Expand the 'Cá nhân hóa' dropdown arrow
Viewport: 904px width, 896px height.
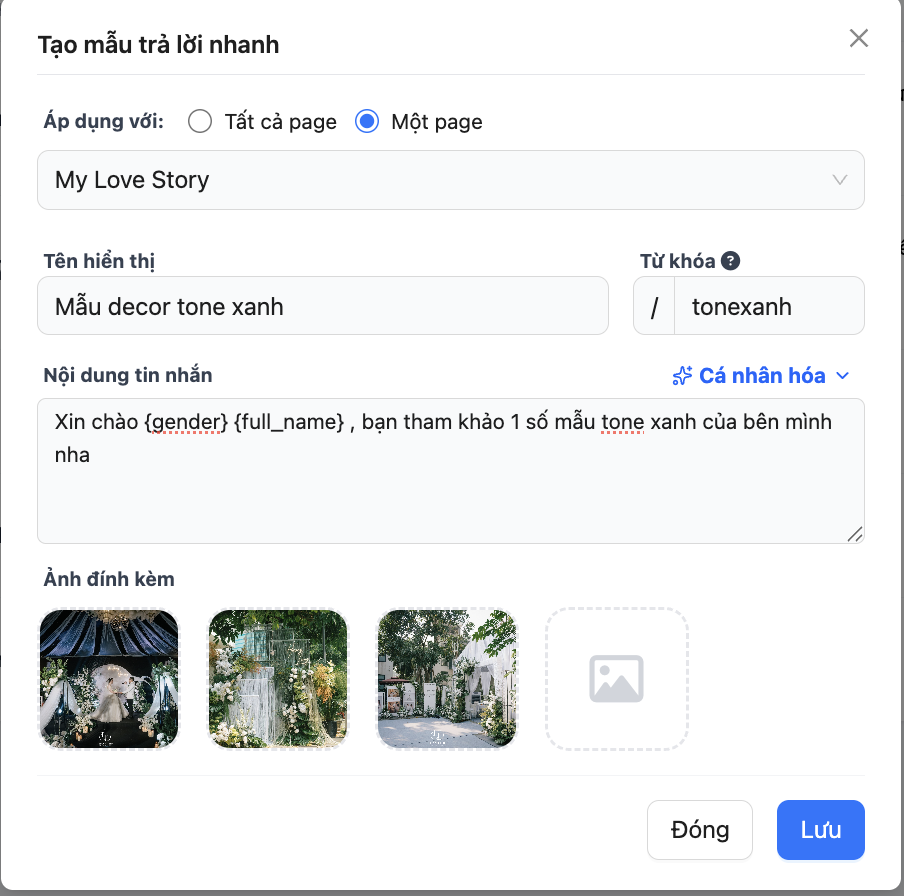click(x=842, y=376)
